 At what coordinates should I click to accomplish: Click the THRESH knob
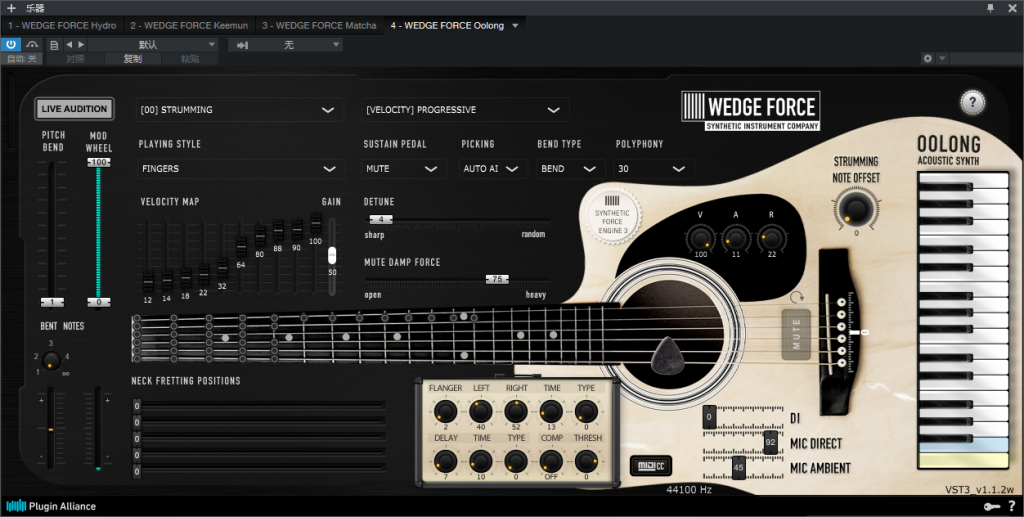point(586,462)
